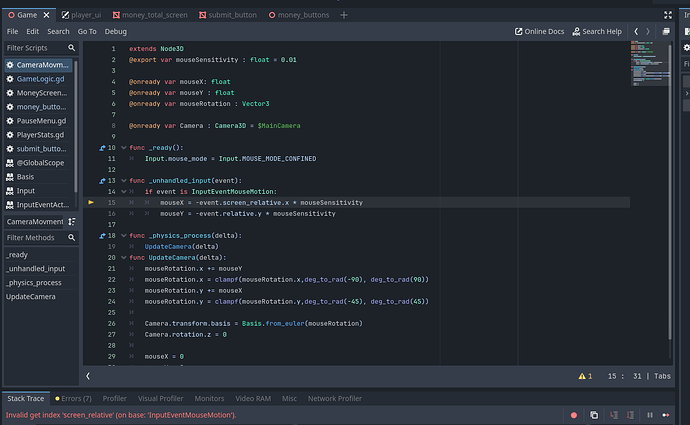This screenshot has height=425, width=690.
Task: Collapse the _physics_process function fold arrow
Action: pos(124,236)
